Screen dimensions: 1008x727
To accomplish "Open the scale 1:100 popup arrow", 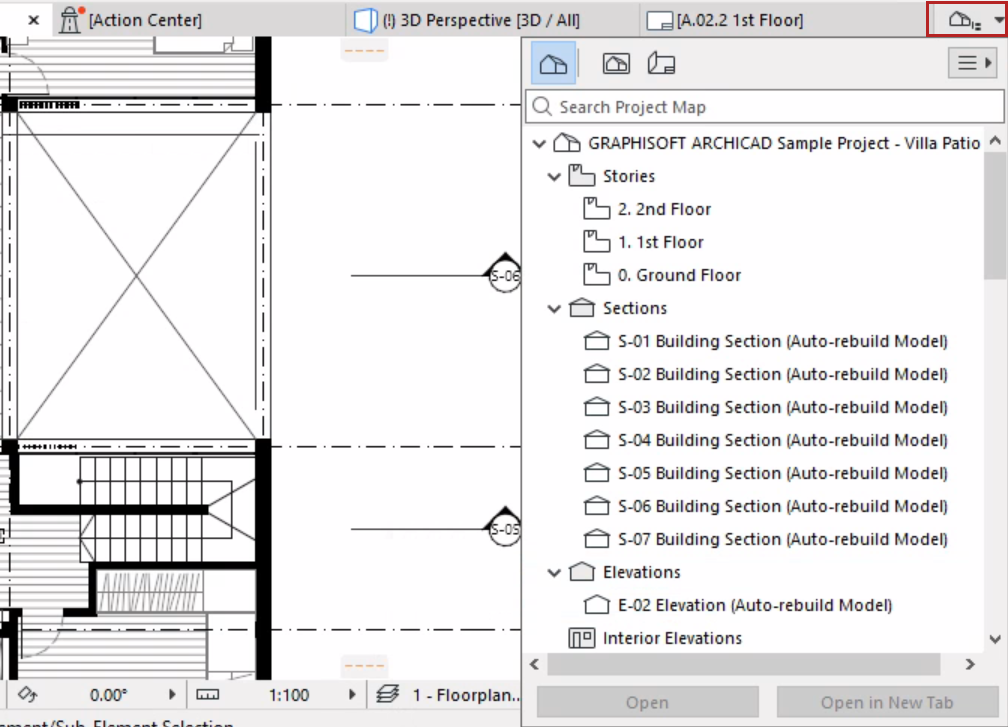I will (352, 694).
